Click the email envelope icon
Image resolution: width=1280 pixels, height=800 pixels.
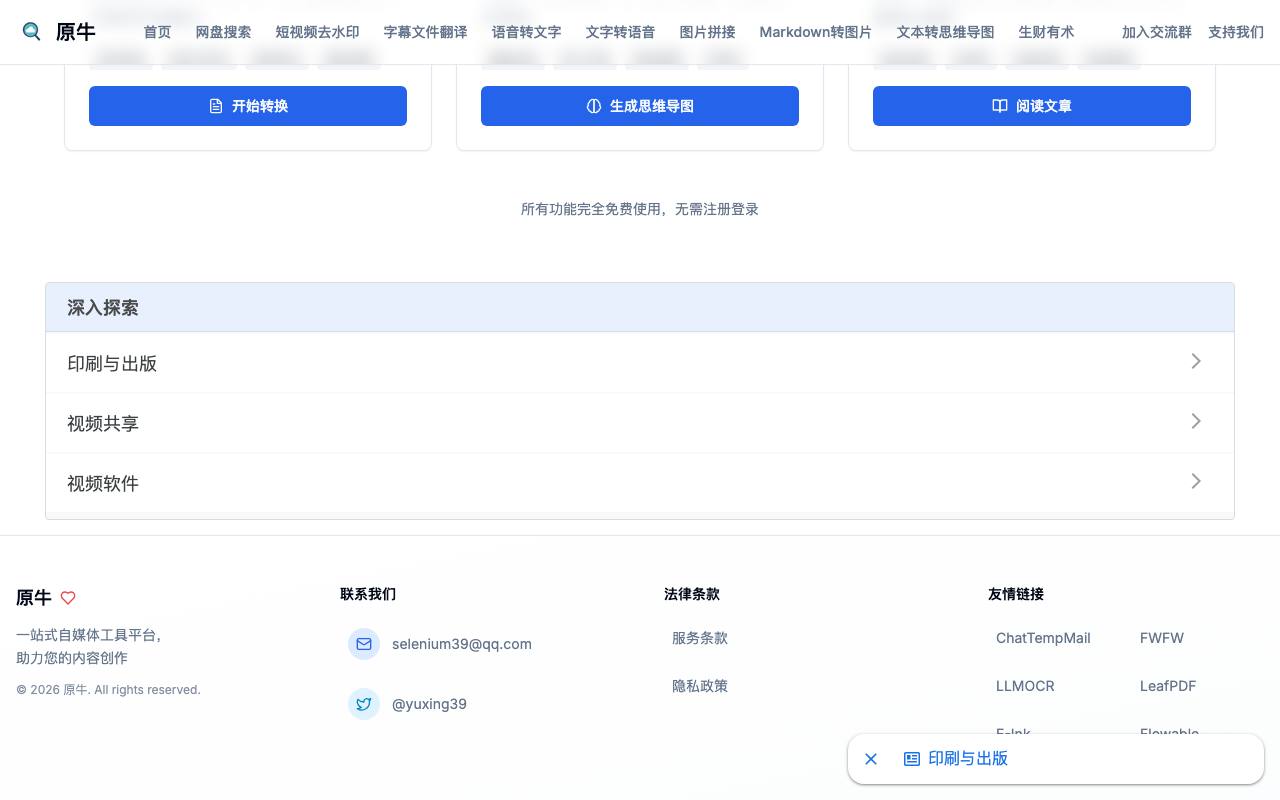click(364, 644)
